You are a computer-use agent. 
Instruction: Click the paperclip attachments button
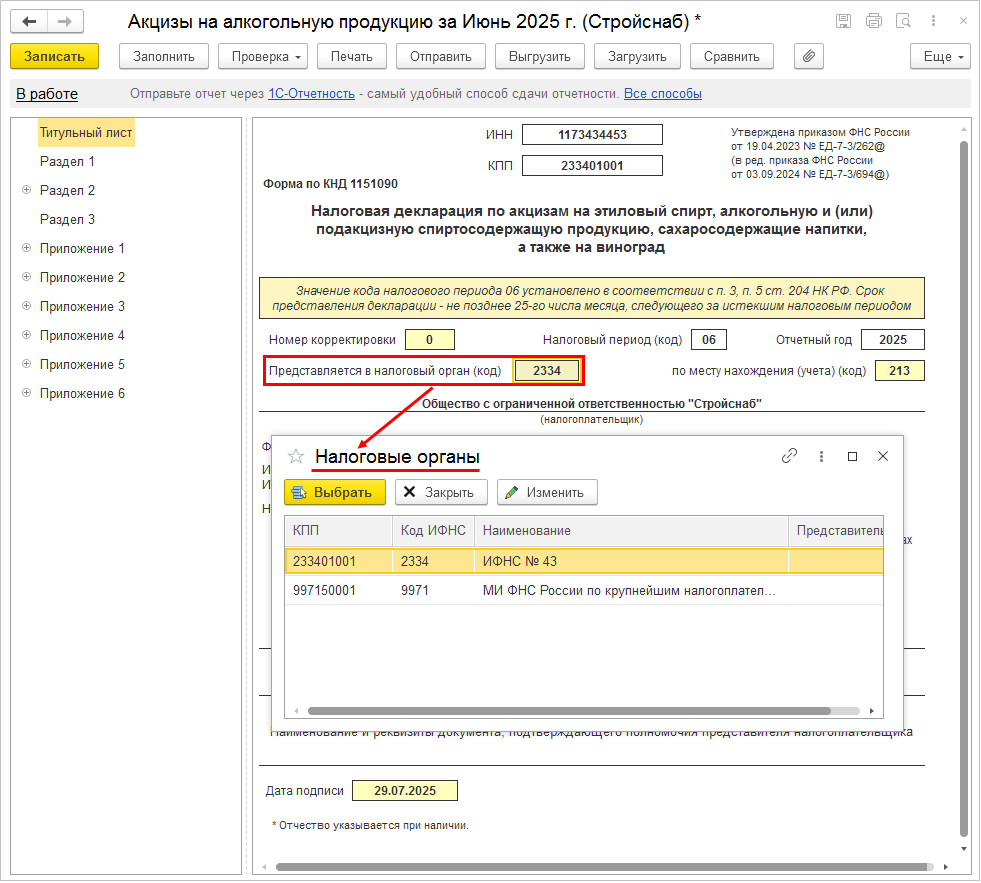click(x=808, y=57)
